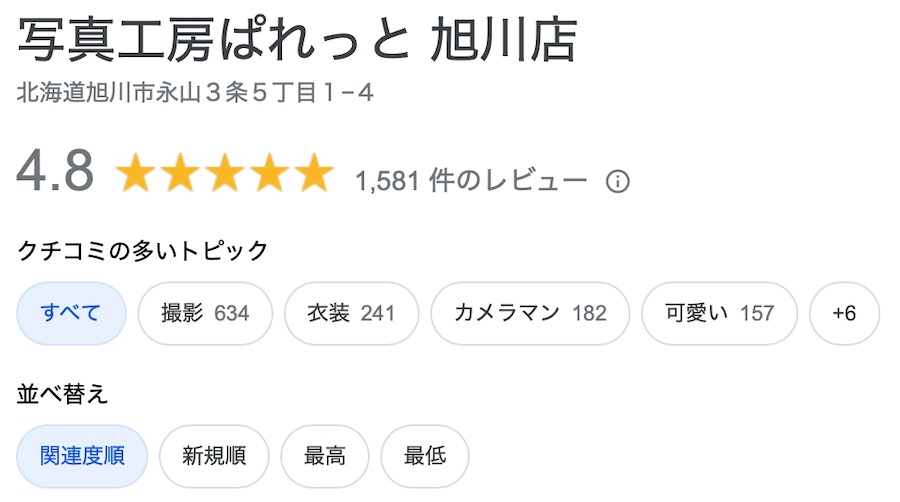Screen dimensions: 900x502
Task: Filter reviews by 撮影 634 topic
Action: pos(205,313)
